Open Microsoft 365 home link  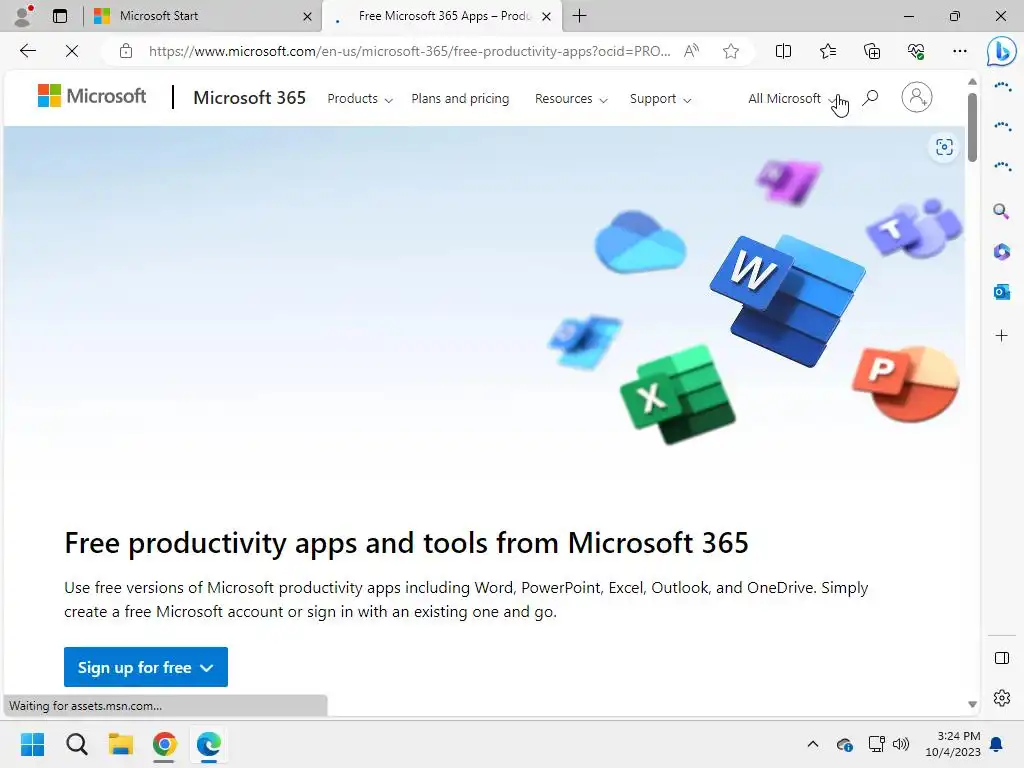click(x=249, y=98)
